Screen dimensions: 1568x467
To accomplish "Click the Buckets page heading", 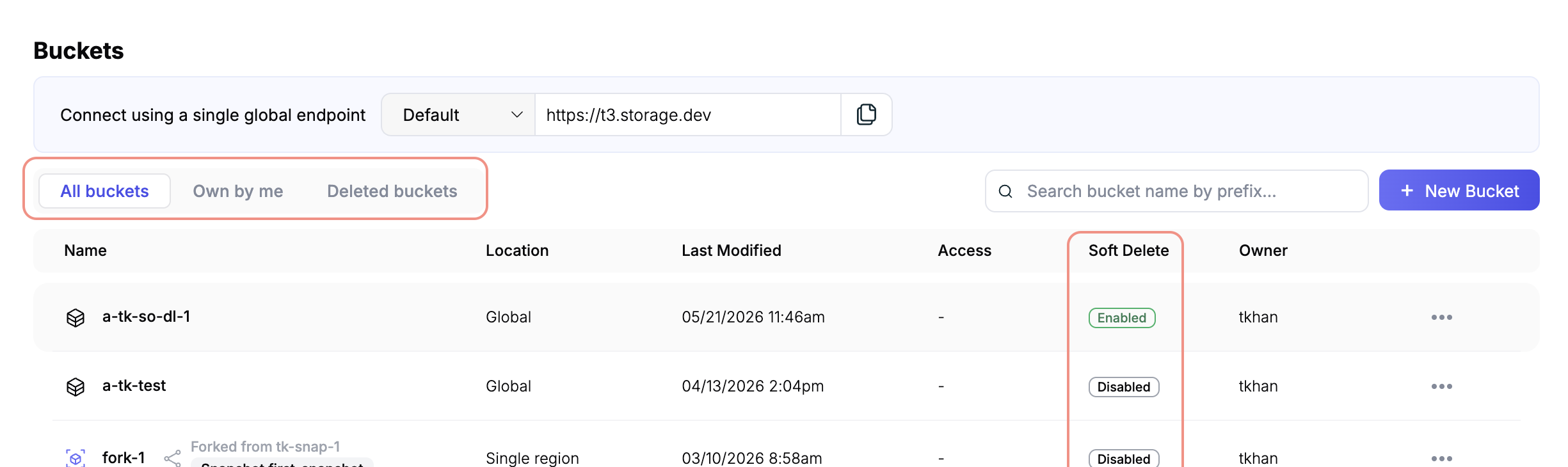I will coord(79,51).
